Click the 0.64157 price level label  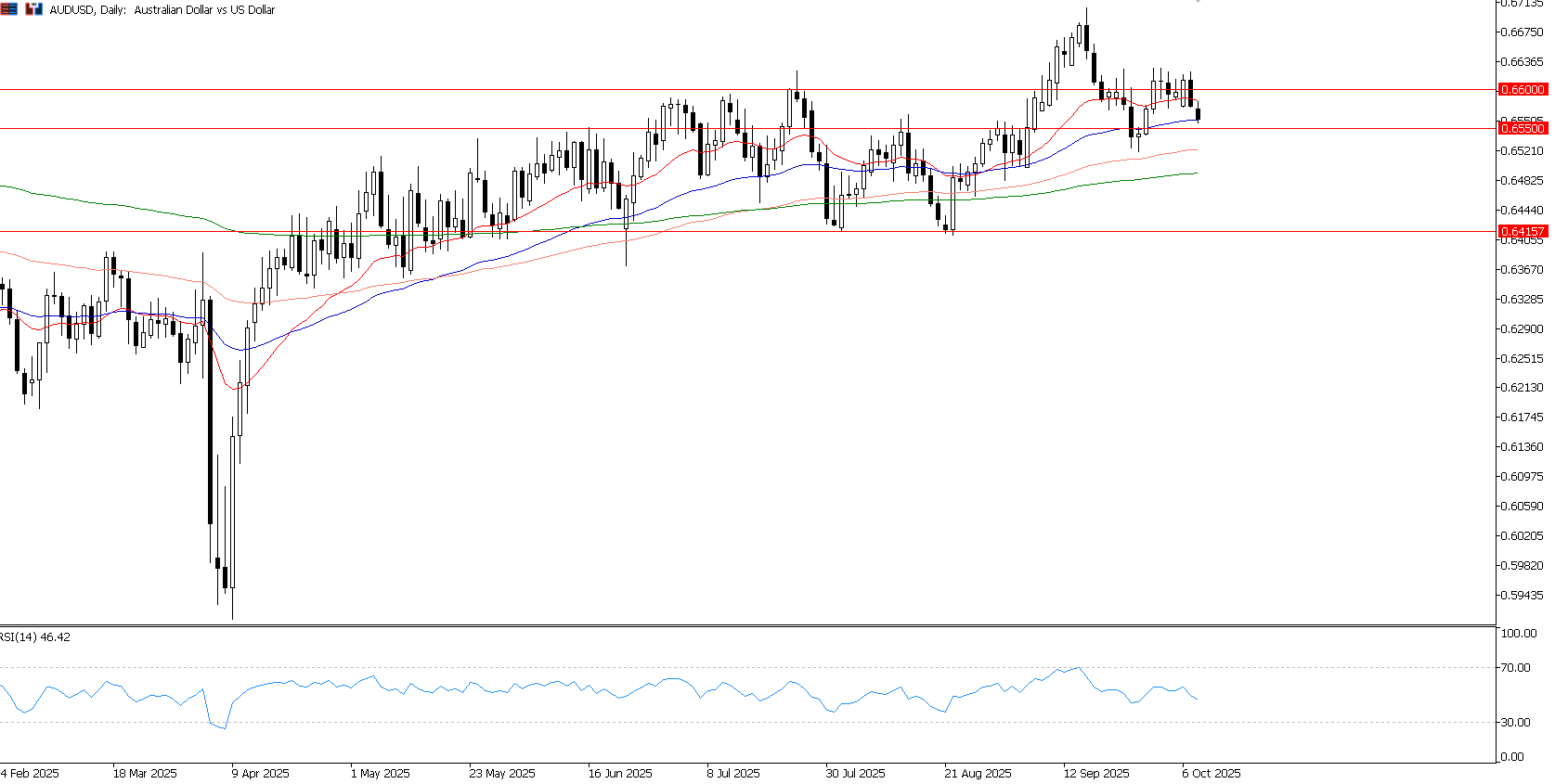[1523, 232]
